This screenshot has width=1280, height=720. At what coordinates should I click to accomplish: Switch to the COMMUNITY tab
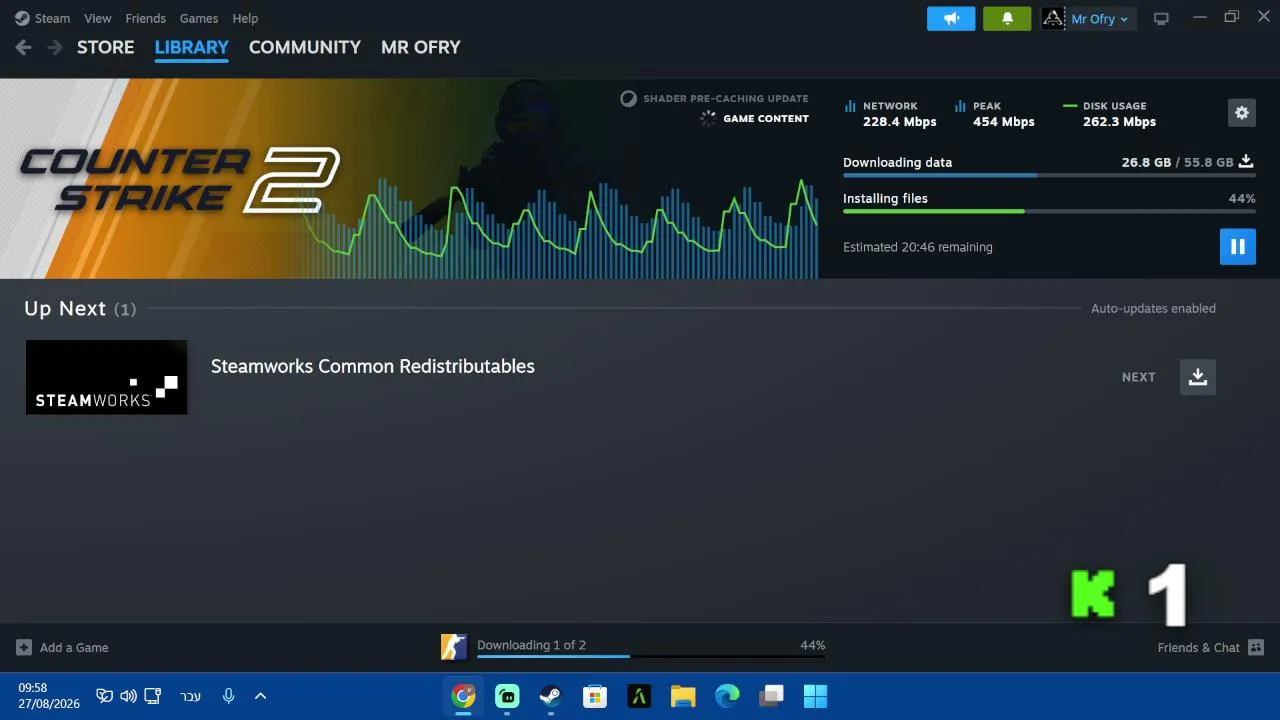click(305, 47)
